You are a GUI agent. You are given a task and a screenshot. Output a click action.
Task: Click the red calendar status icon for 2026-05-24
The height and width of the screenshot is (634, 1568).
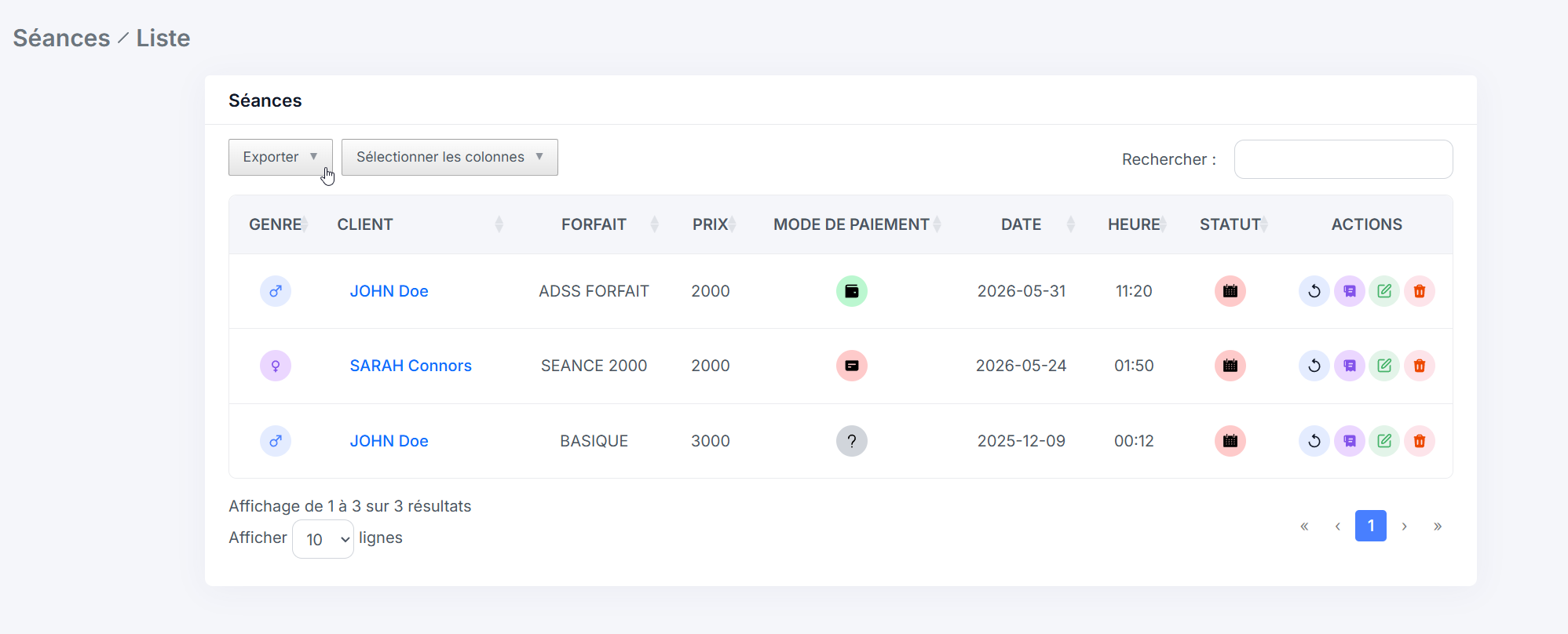pos(1230,366)
